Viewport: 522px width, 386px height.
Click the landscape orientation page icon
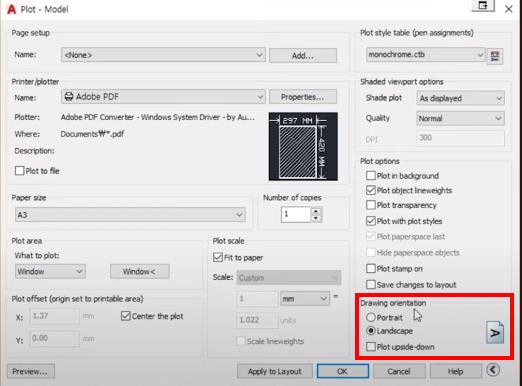click(x=495, y=332)
